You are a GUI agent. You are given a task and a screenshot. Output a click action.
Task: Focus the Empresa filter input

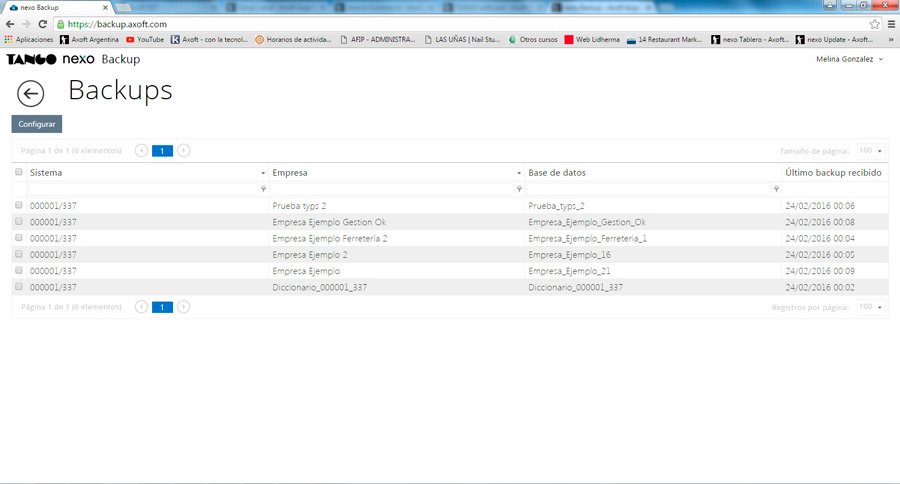click(393, 189)
